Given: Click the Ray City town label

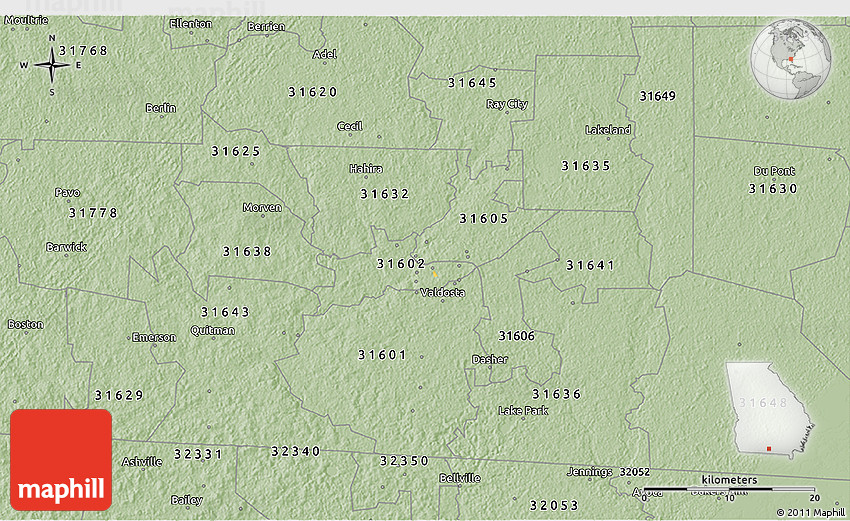Looking at the screenshot, I should pos(507,104).
